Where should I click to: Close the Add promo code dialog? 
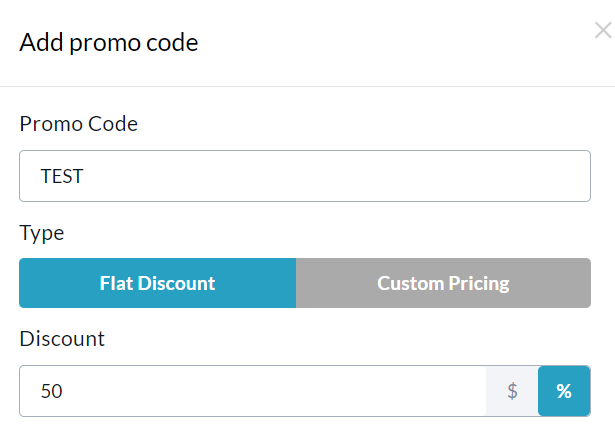point(602,31)
